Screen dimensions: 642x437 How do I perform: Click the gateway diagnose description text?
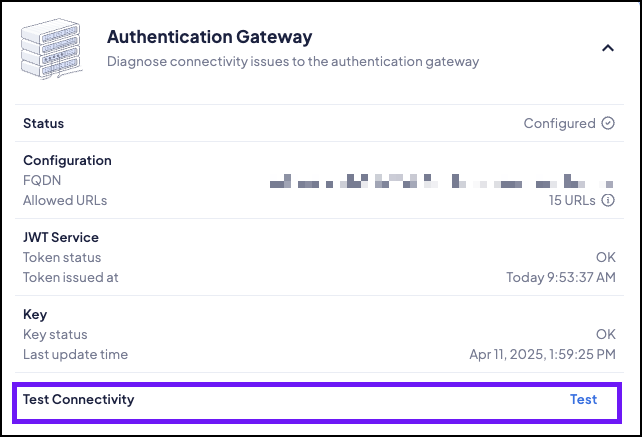[x=293, y=61]
